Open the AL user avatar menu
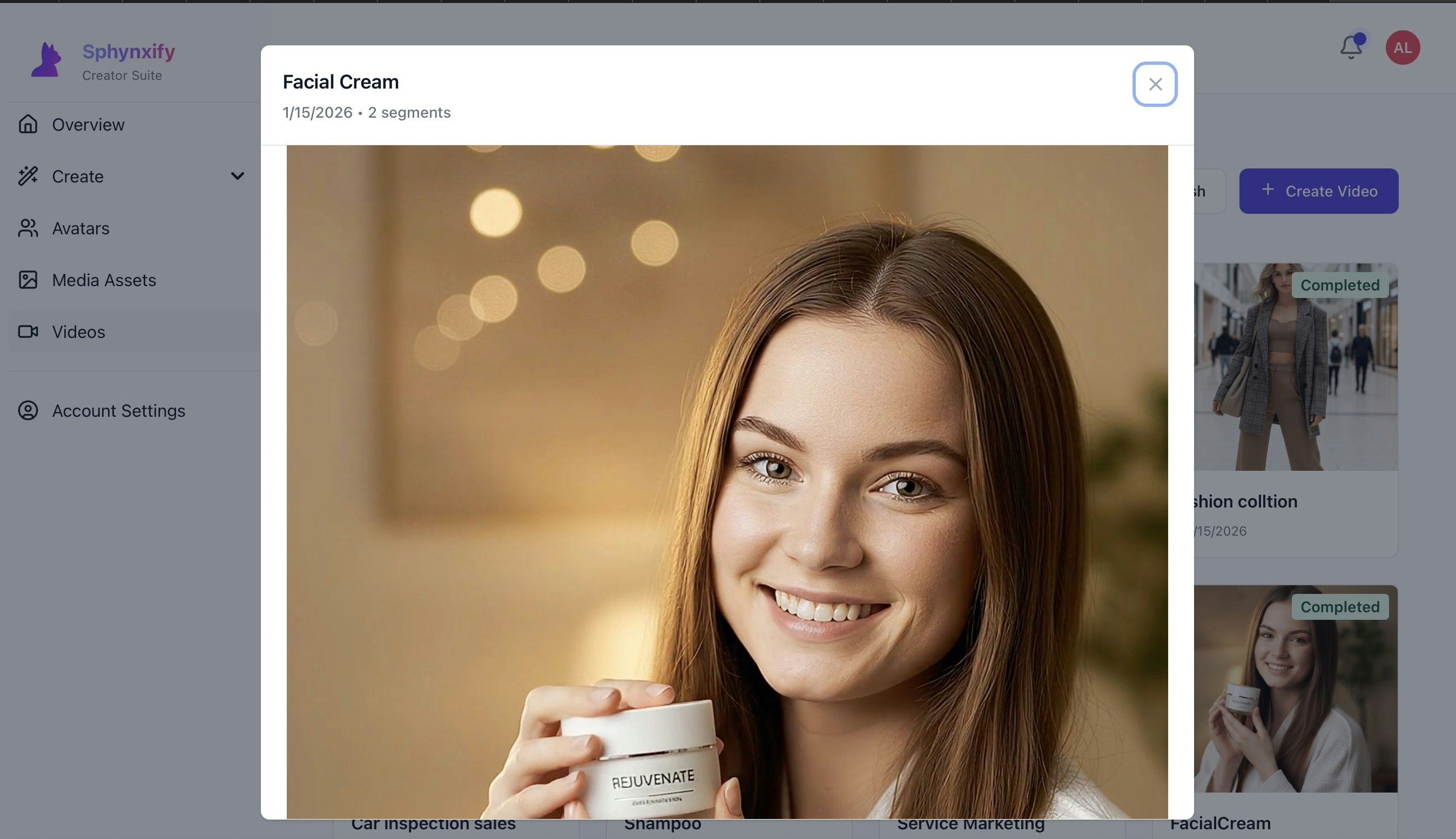The width and height of the screenshot is (1456, 839). click(1403, 48)
